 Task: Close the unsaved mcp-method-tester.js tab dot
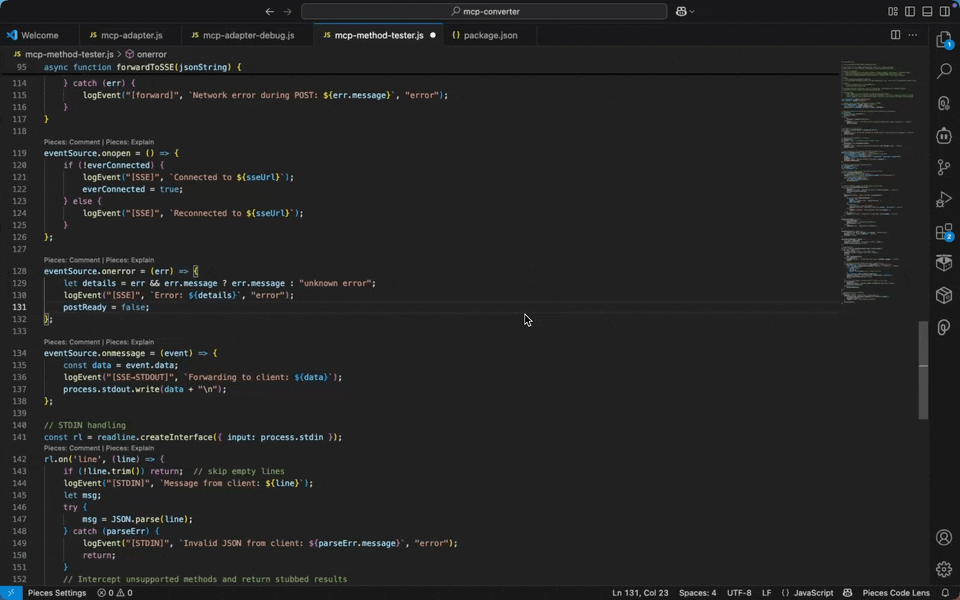(433, 35)
